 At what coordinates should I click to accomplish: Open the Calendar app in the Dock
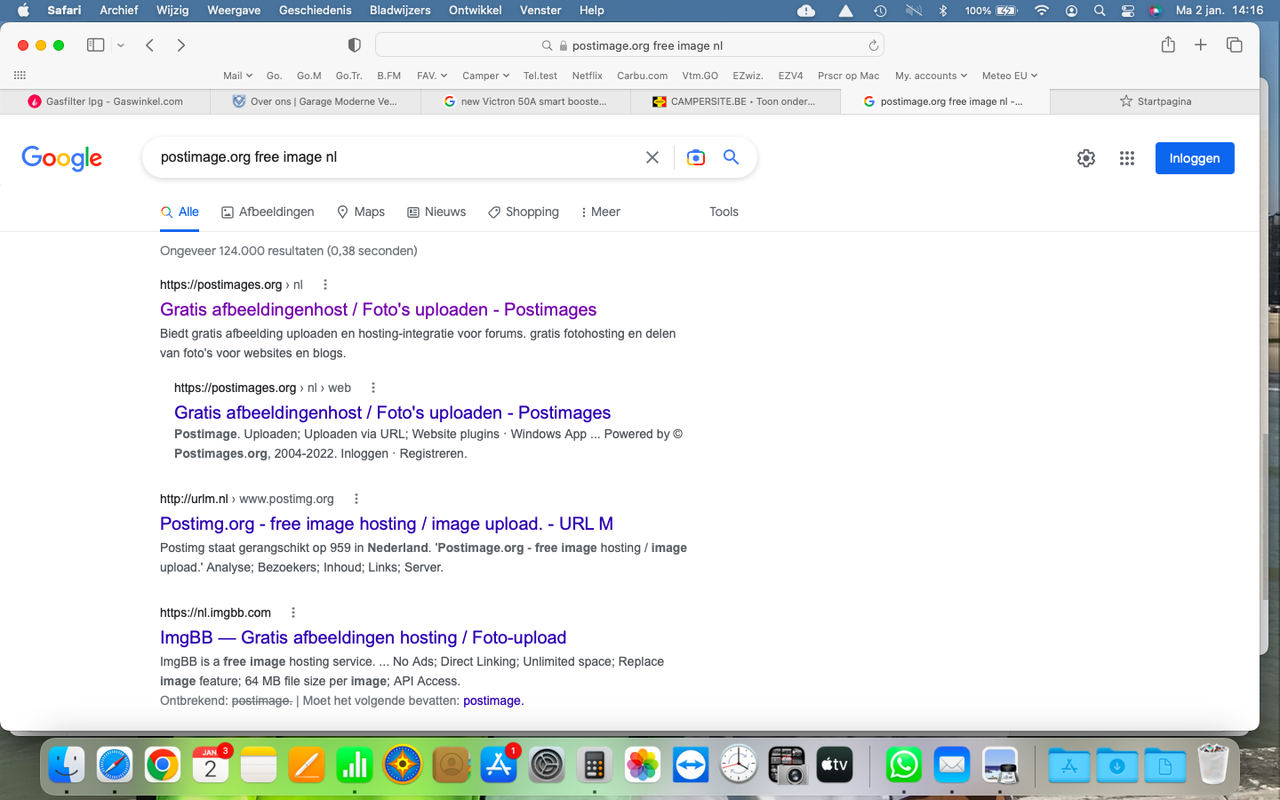coord(210,766)
